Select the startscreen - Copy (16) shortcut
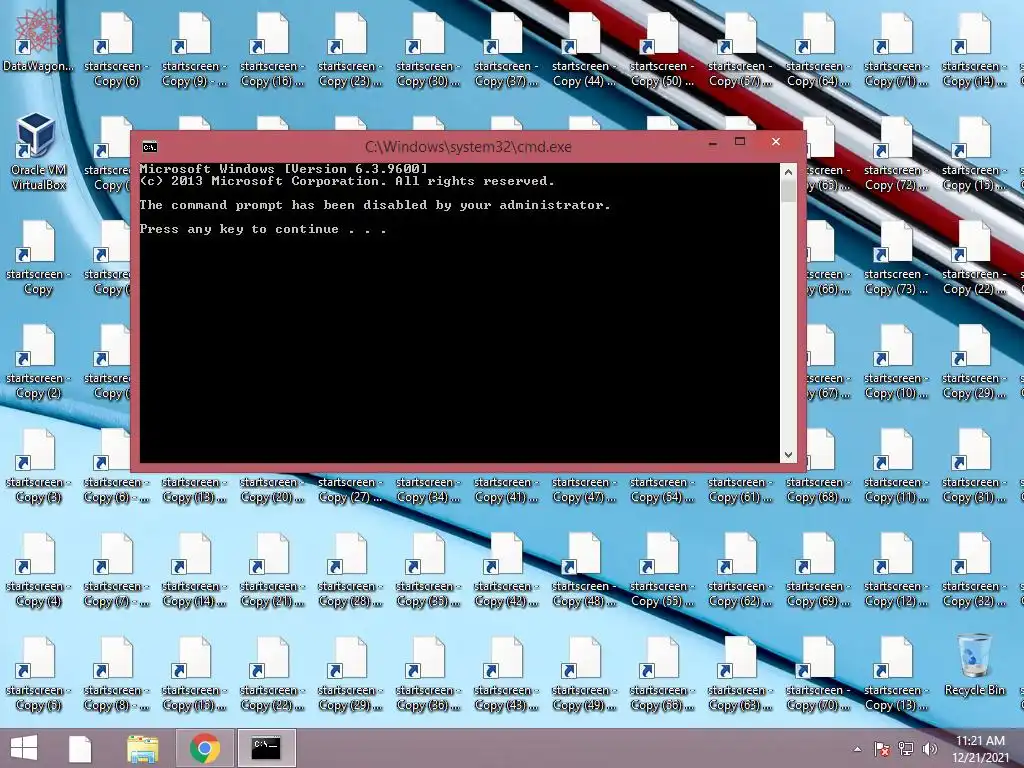 272,48
